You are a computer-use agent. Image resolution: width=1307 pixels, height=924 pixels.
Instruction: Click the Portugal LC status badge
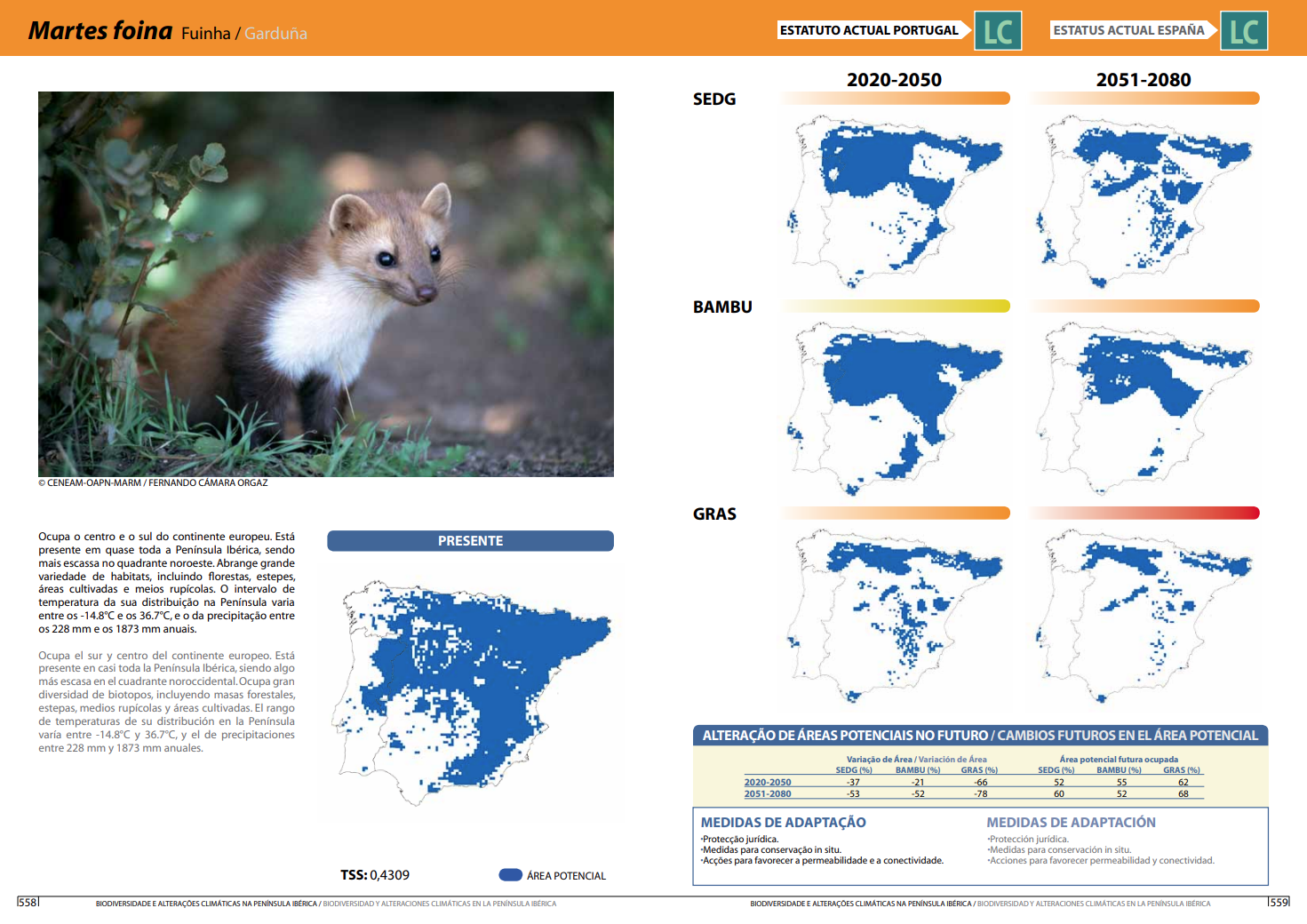[x=998, y=31]
